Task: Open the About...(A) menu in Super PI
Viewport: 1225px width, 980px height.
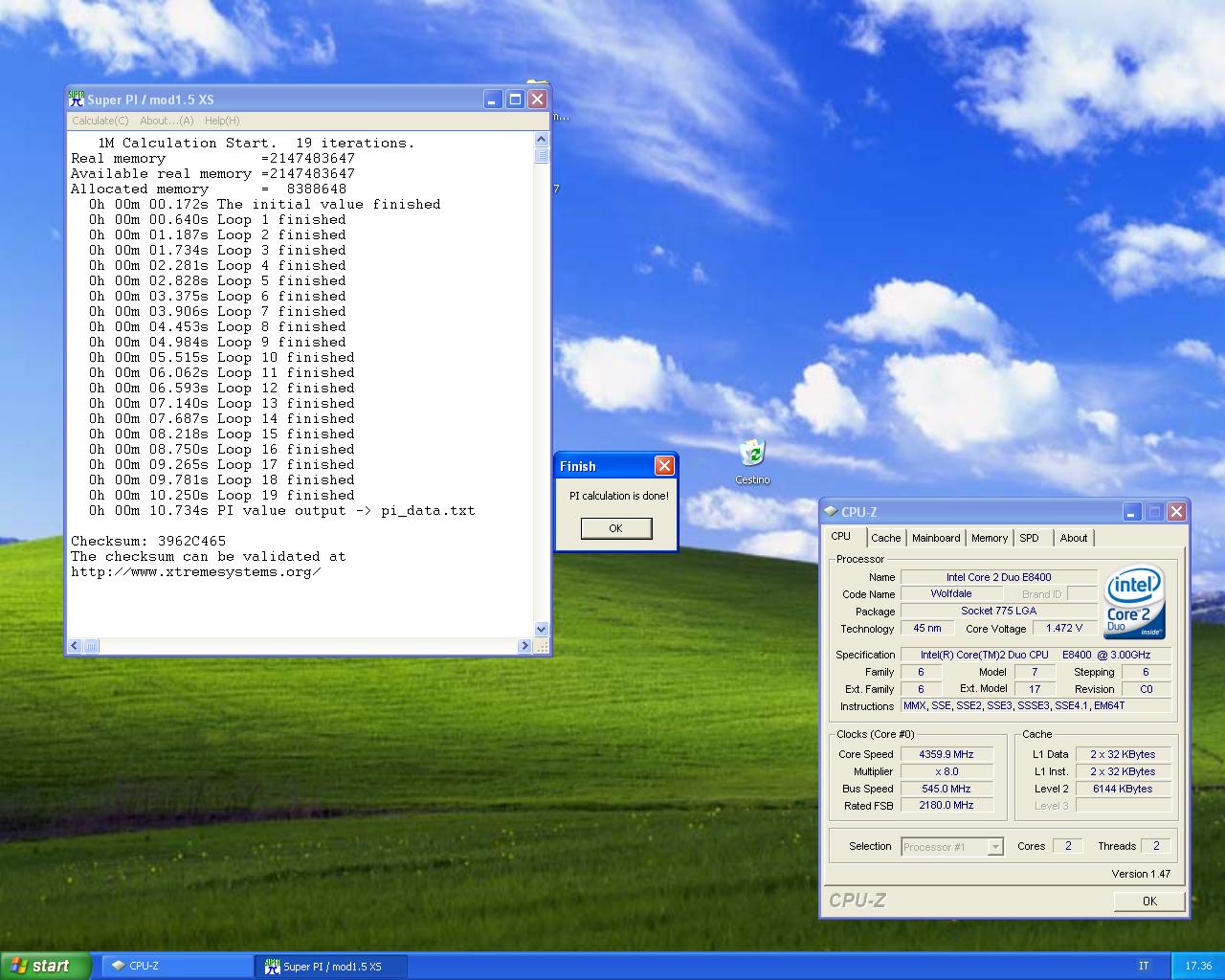Action: pyautogui.click(x=167, y=121)
